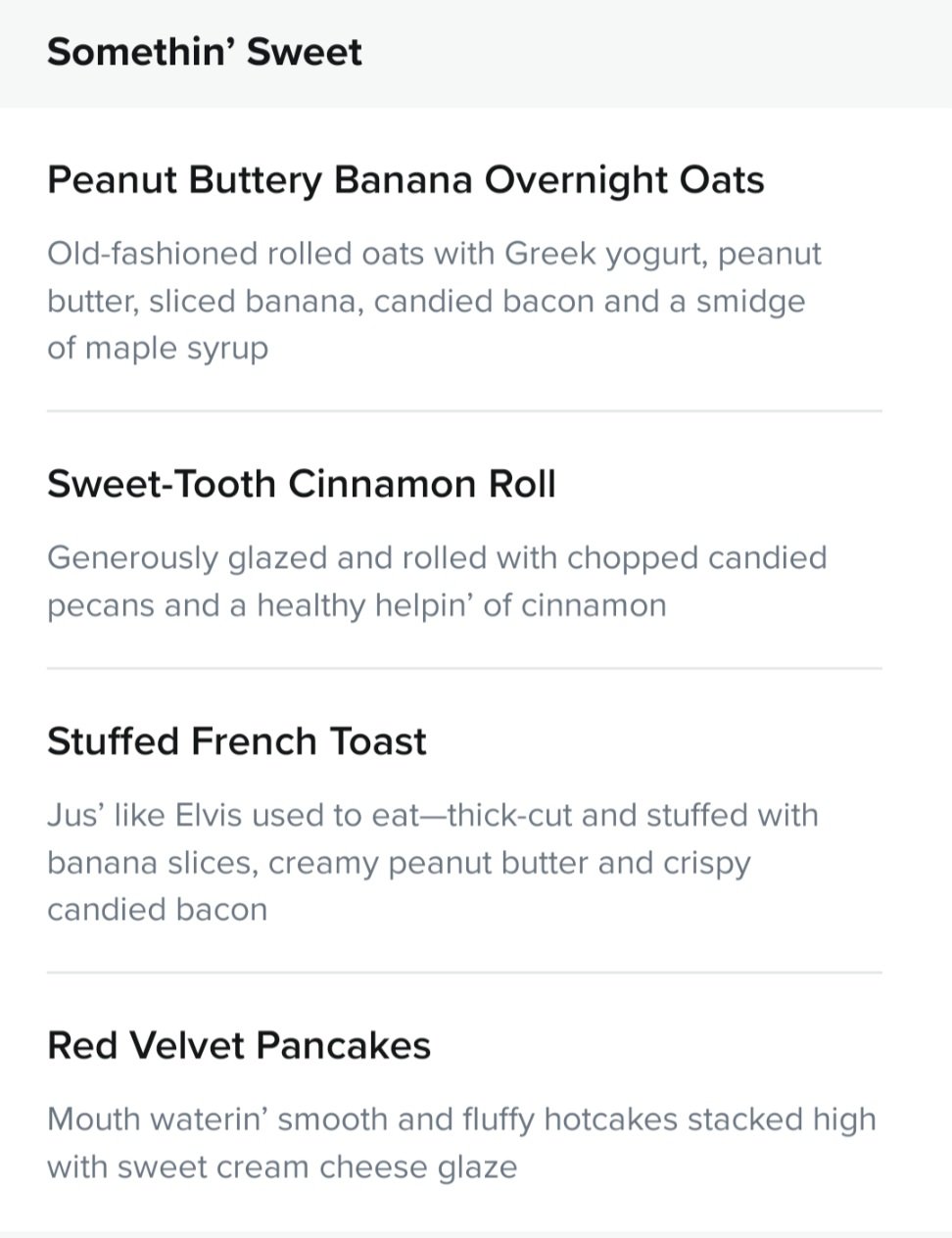Click the text "with sweet cream cheese glaze"
952x1238 pixels.
(282, 1167)
